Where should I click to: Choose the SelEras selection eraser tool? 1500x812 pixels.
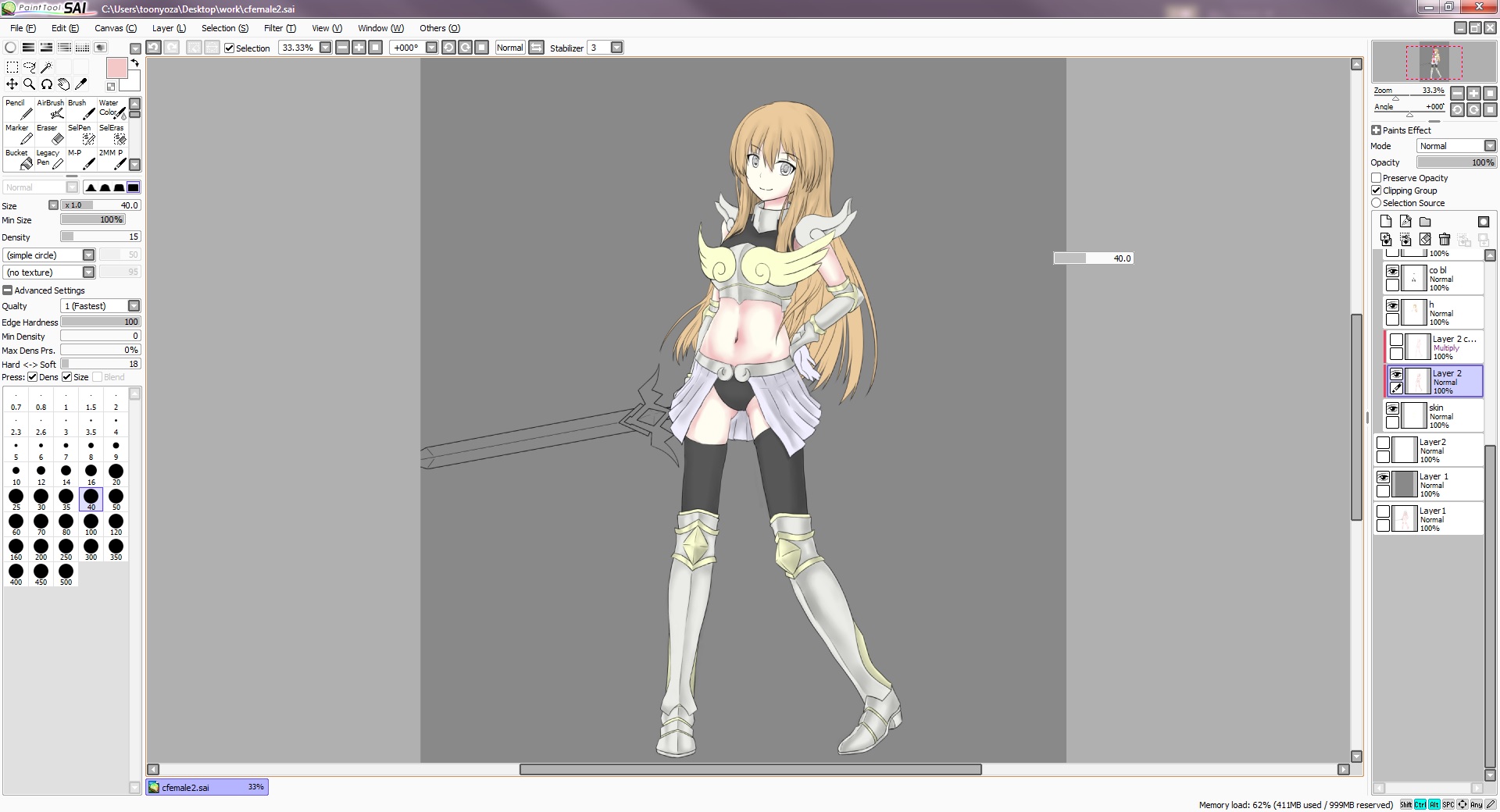[112, 134]
